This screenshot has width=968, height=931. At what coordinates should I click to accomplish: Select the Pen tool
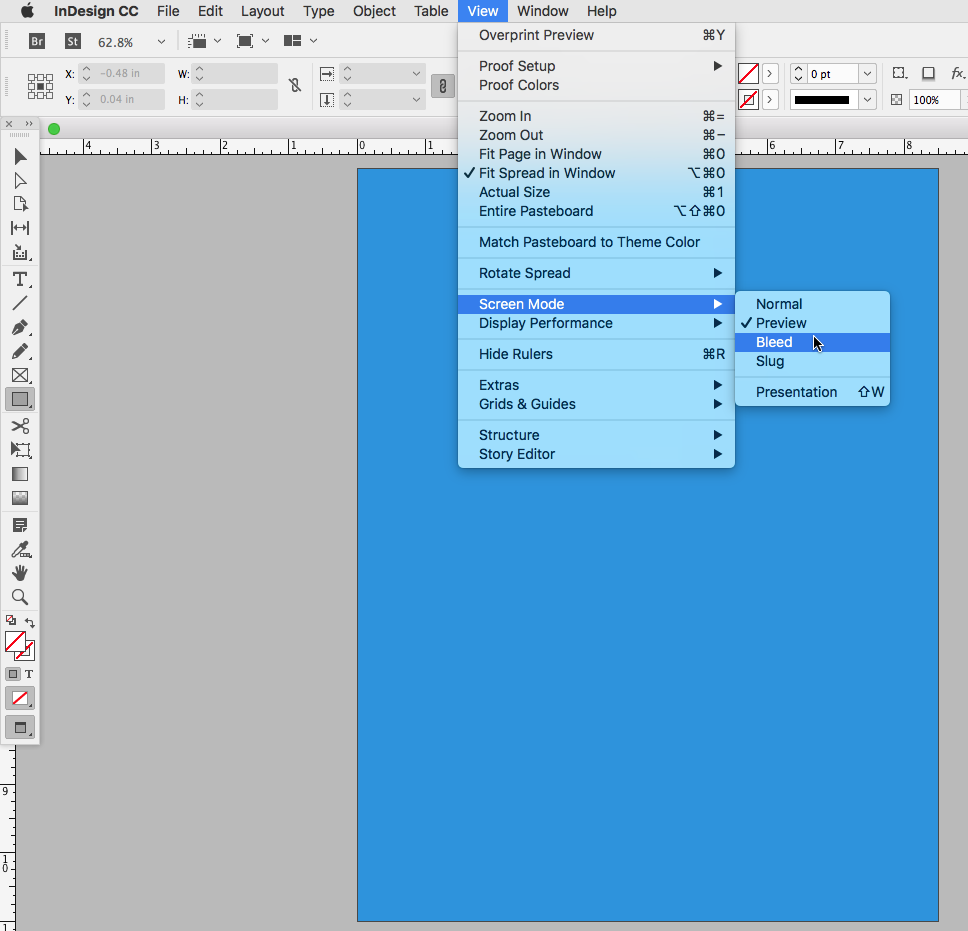tap(19, 326)
